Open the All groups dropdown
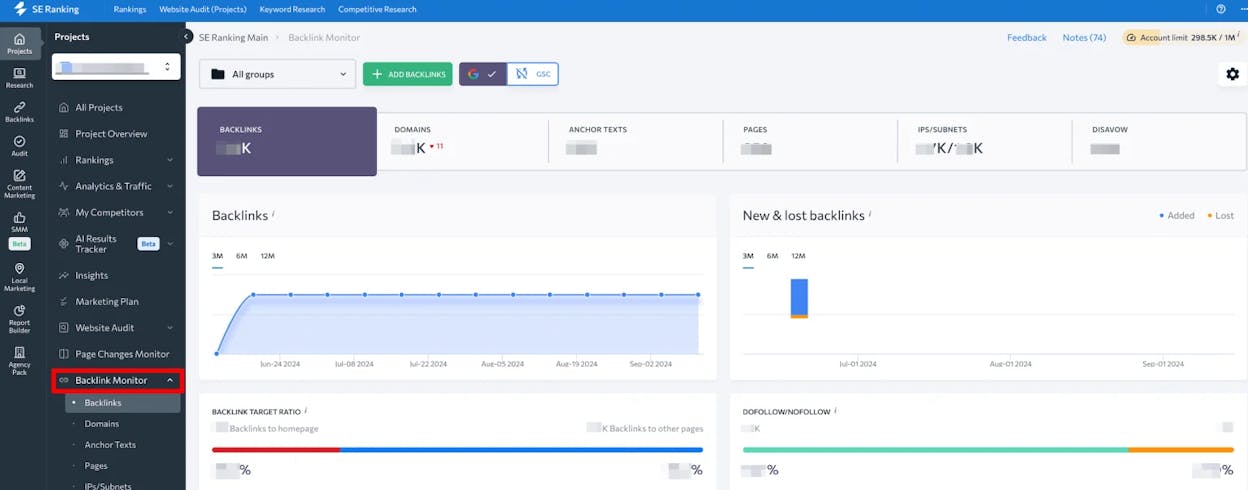The height and width of the screenshot is (490, 1248). 277,74
